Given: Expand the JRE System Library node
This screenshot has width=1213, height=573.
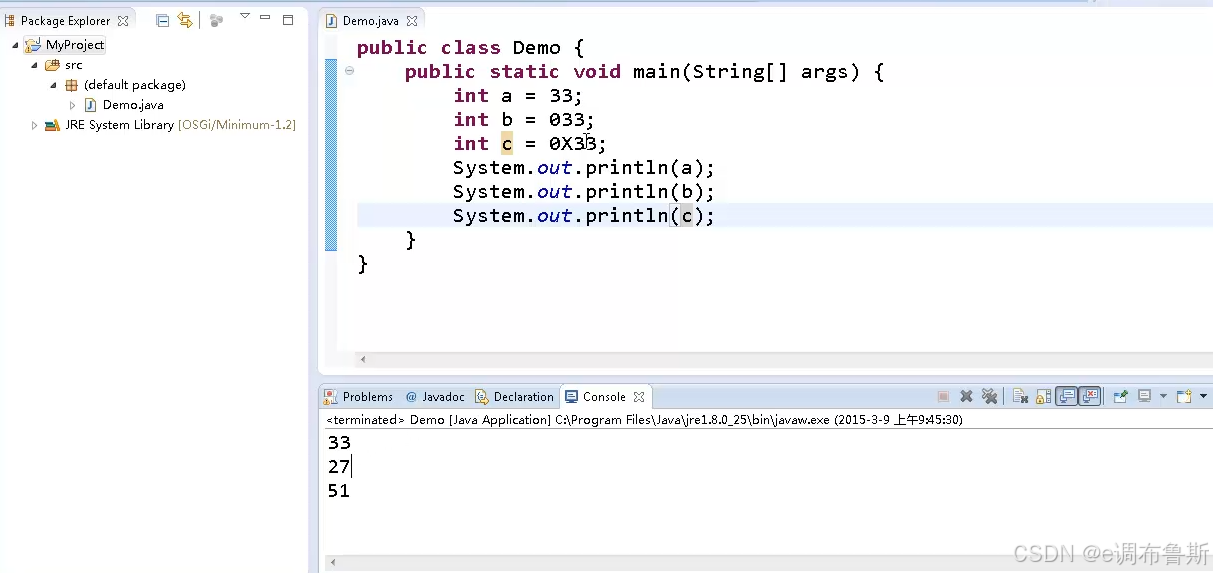Looking at the screenshot, I should 34,125.
